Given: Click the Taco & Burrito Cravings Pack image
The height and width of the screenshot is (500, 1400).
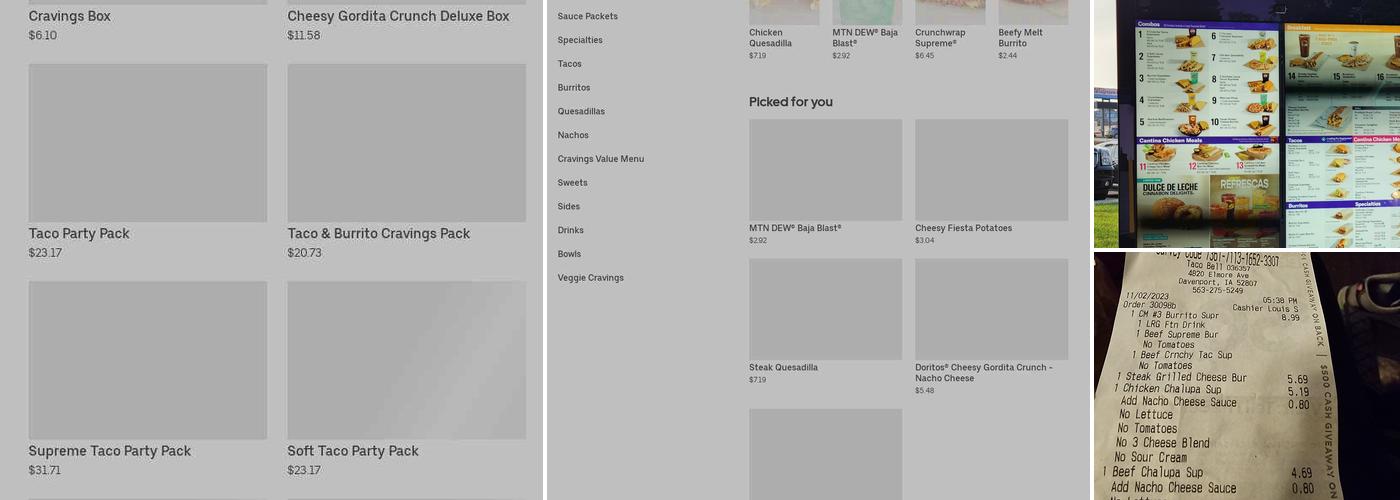Looking at the screenshot, I should [407, 143].
